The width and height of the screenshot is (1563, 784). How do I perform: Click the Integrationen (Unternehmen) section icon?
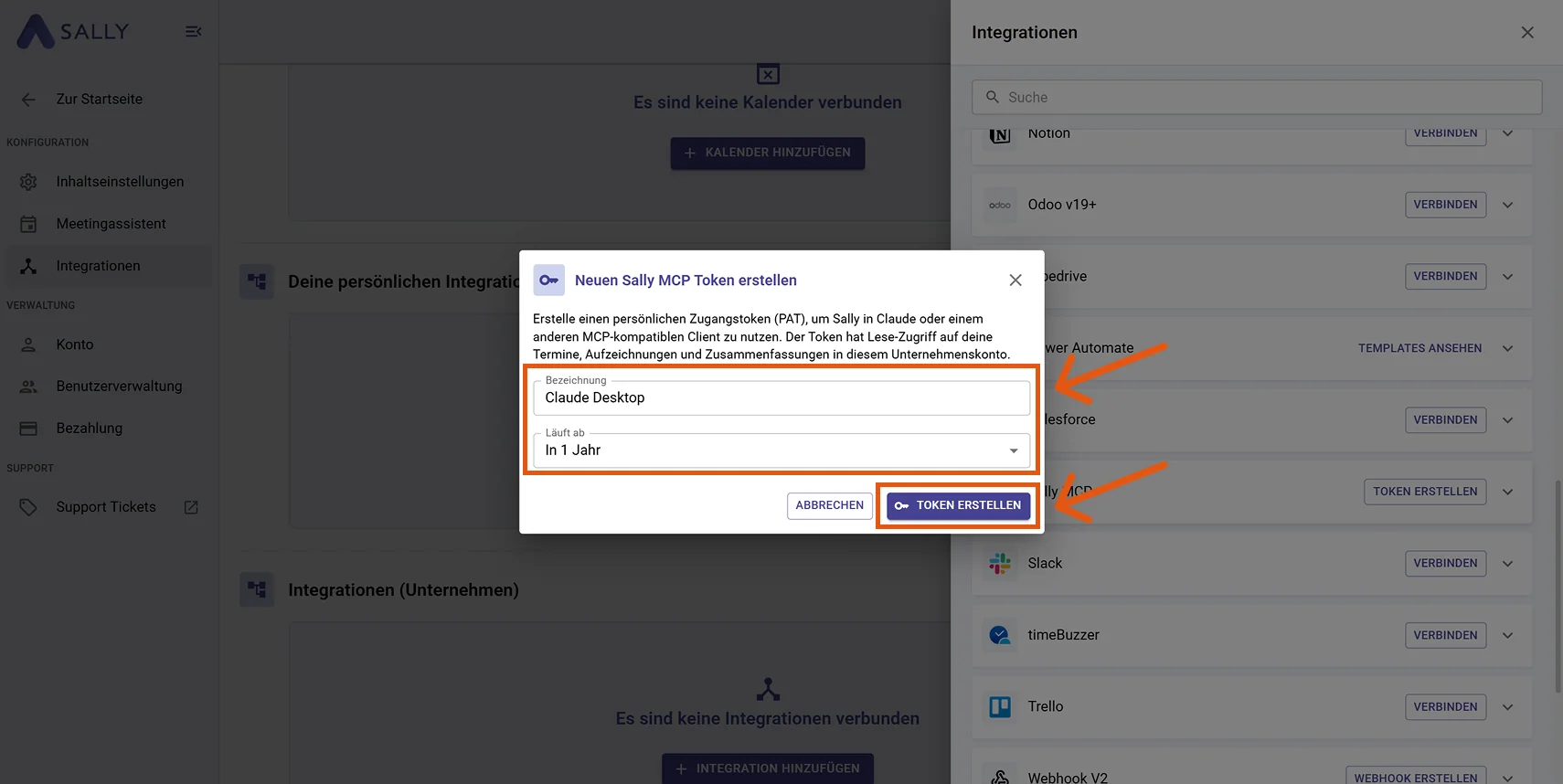tap(257, 590)
